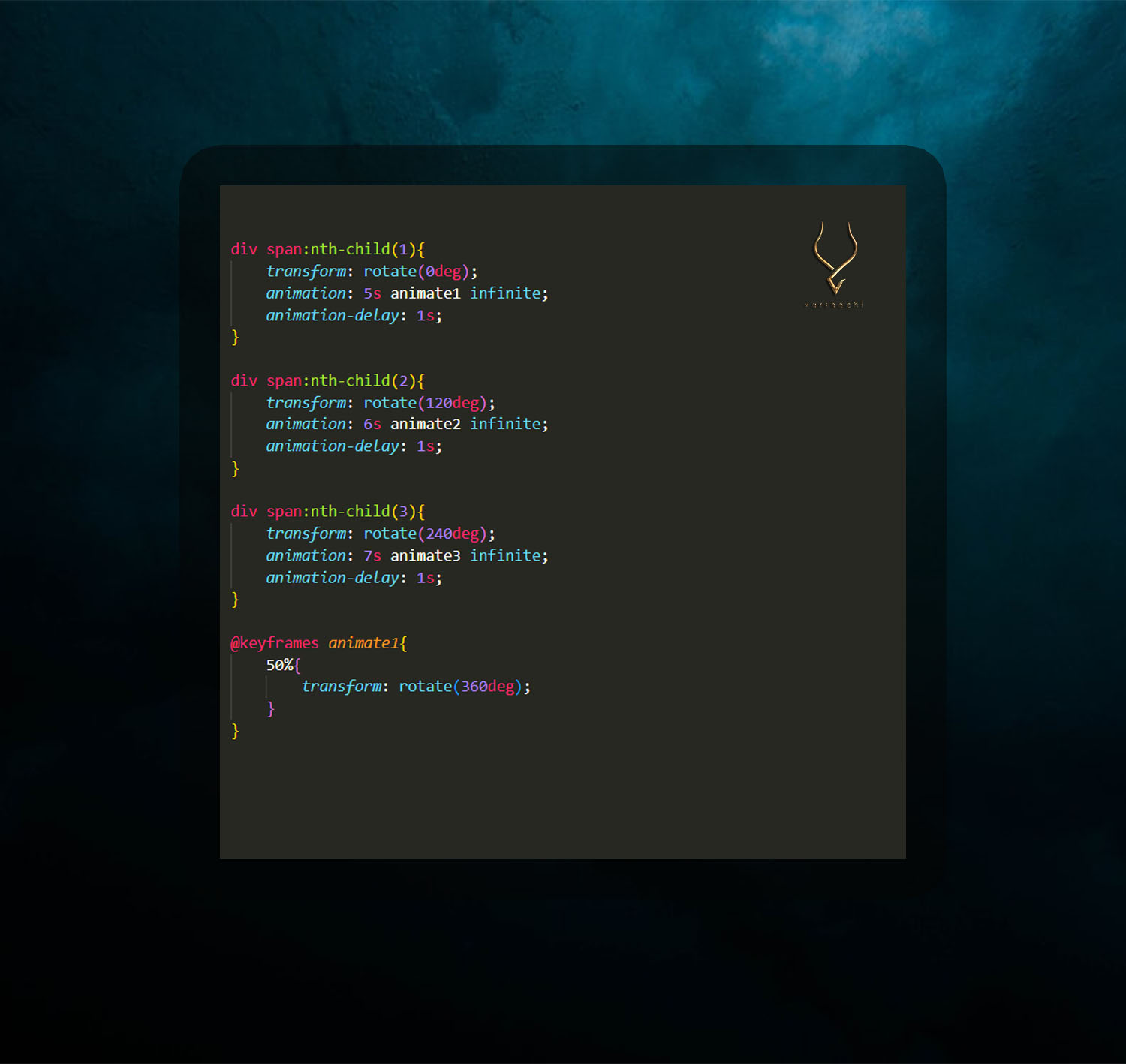Click the closing brace of the keyframes block
Screen dimensions: 1126x1064
pyautogui.click(x=235, y=732)
